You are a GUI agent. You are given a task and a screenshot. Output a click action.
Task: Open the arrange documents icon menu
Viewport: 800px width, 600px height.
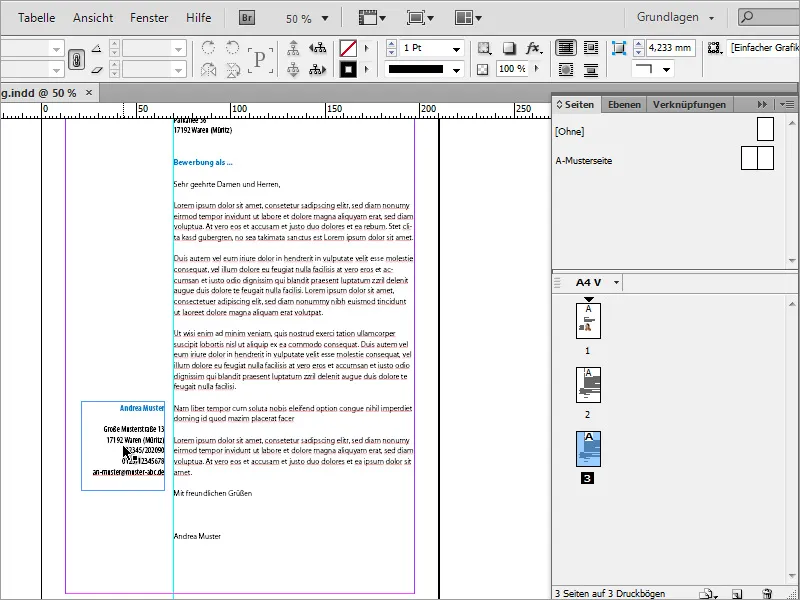coord(468,18)
